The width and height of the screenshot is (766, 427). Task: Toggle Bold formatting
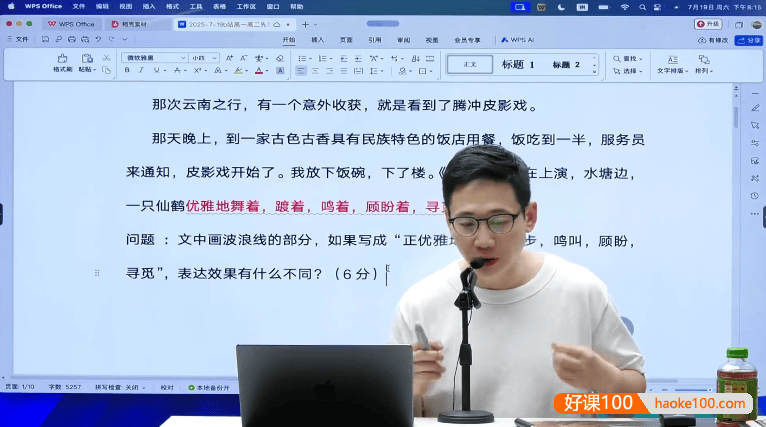coord(127,70)
